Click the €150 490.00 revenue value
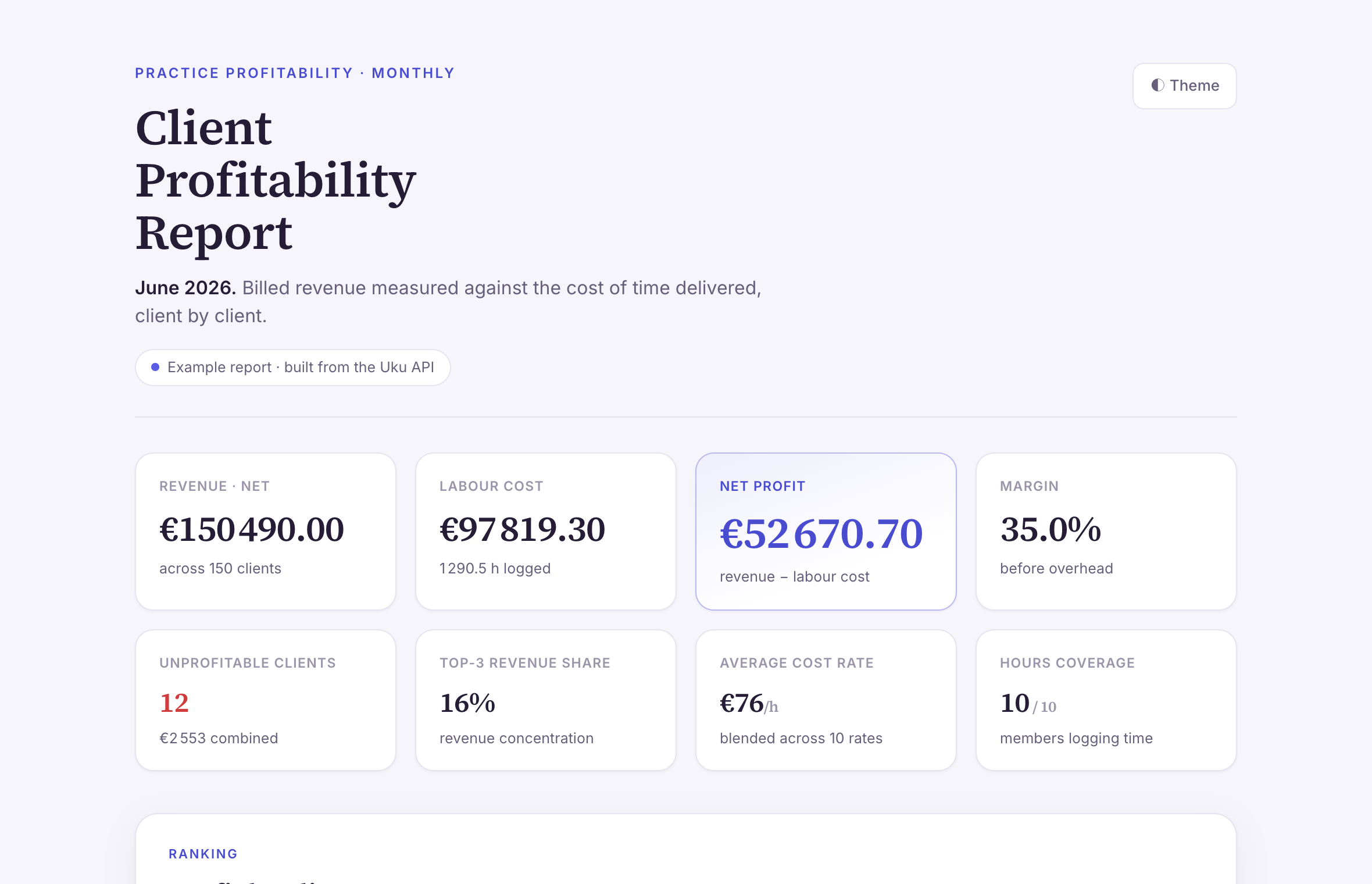Viewport: 1372px width, 884px height. point(252,529)
